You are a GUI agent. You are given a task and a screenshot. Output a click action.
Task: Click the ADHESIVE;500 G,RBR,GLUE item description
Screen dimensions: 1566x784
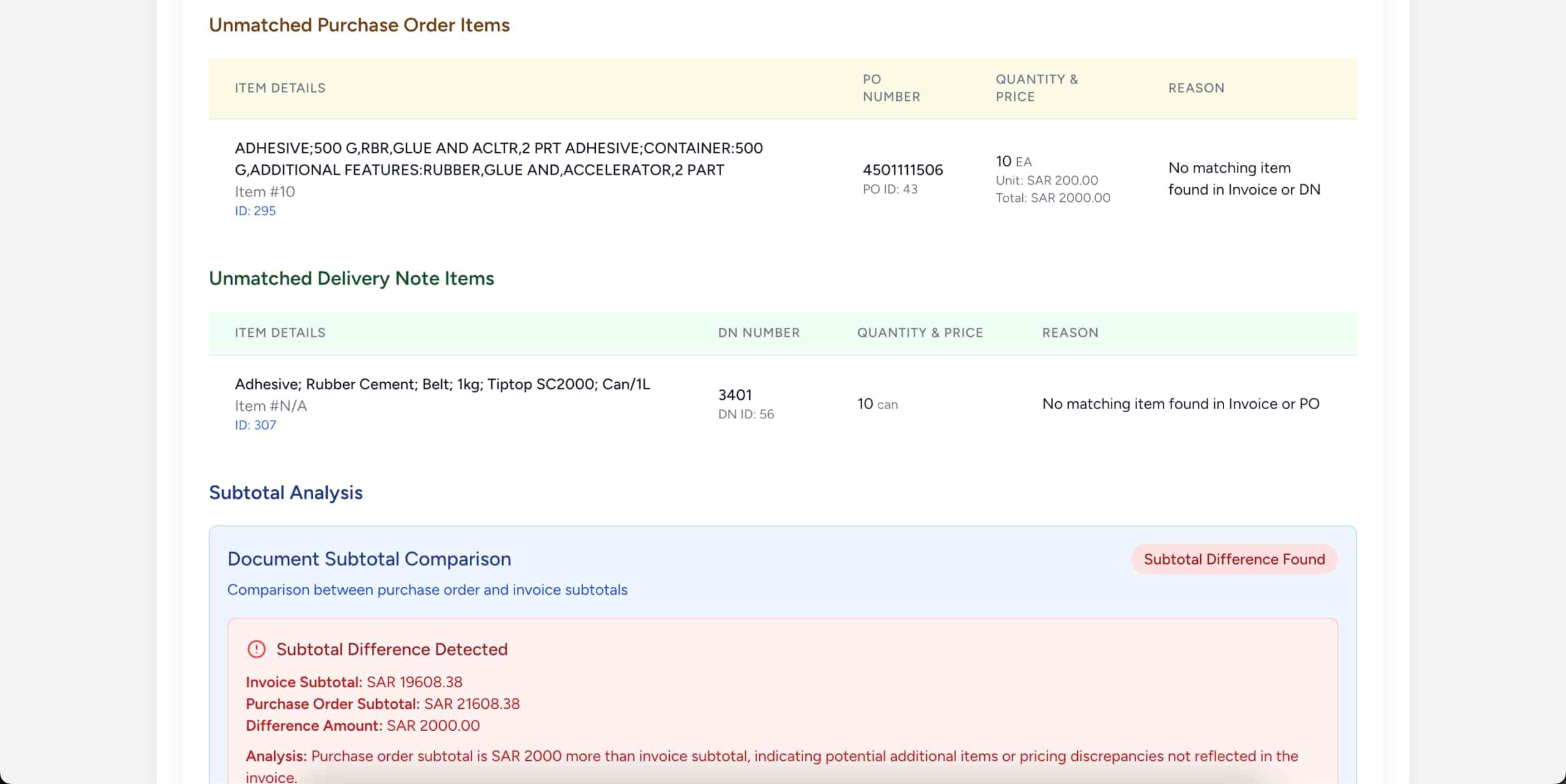tap(499, 159)
